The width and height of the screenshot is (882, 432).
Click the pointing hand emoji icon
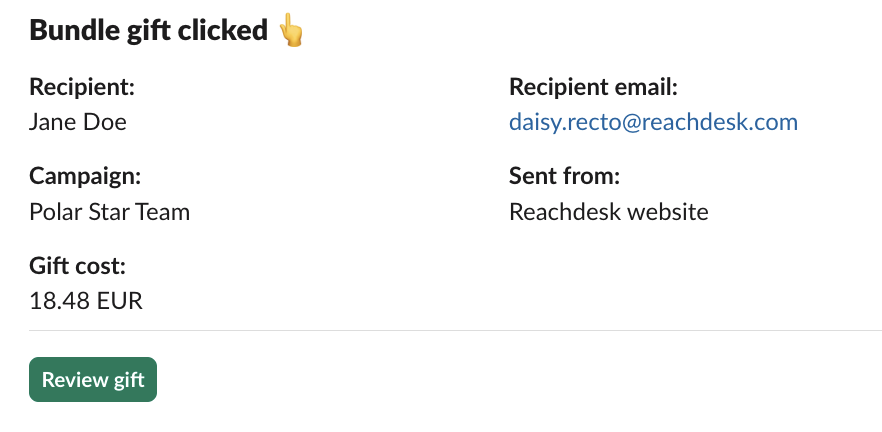click(291, 30)
